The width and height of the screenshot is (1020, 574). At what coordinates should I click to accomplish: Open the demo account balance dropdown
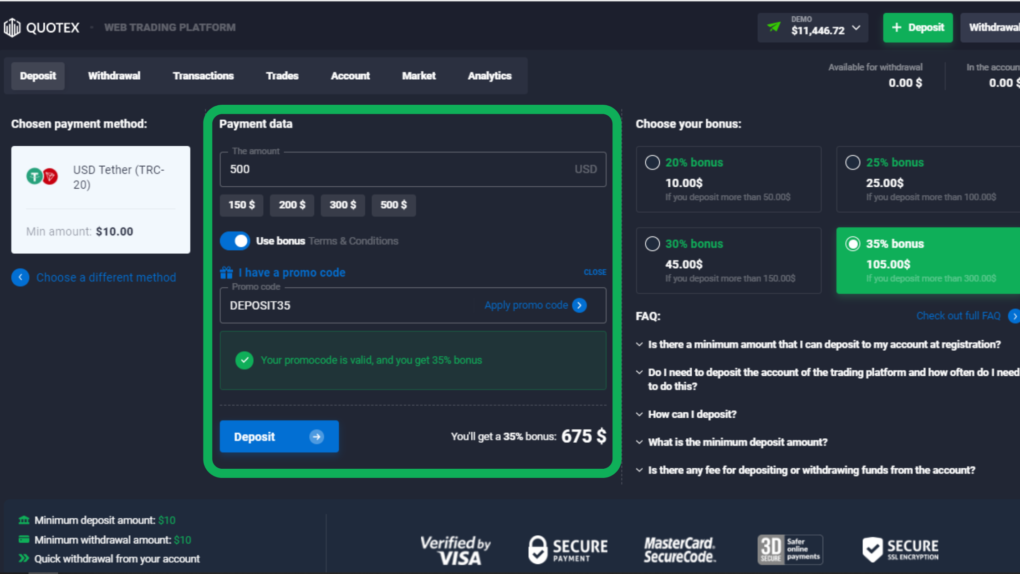812,27
